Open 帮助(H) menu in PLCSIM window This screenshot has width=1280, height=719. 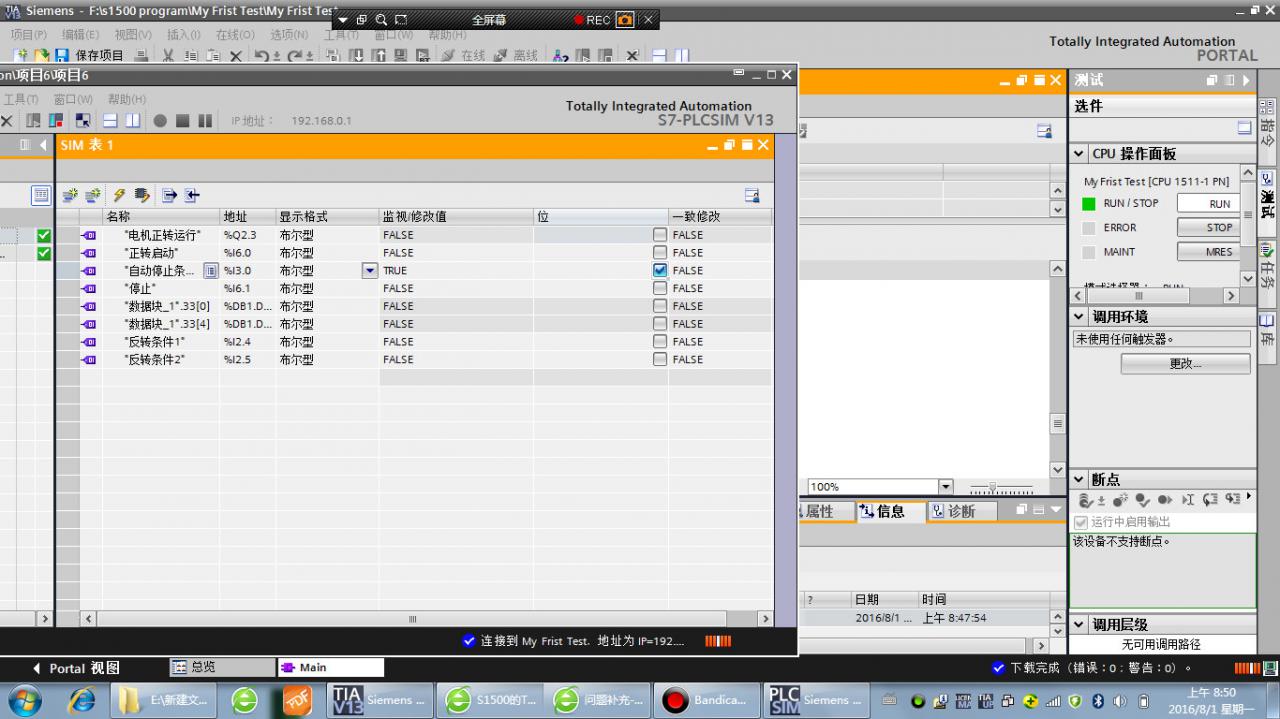click(x=127, y=99)
